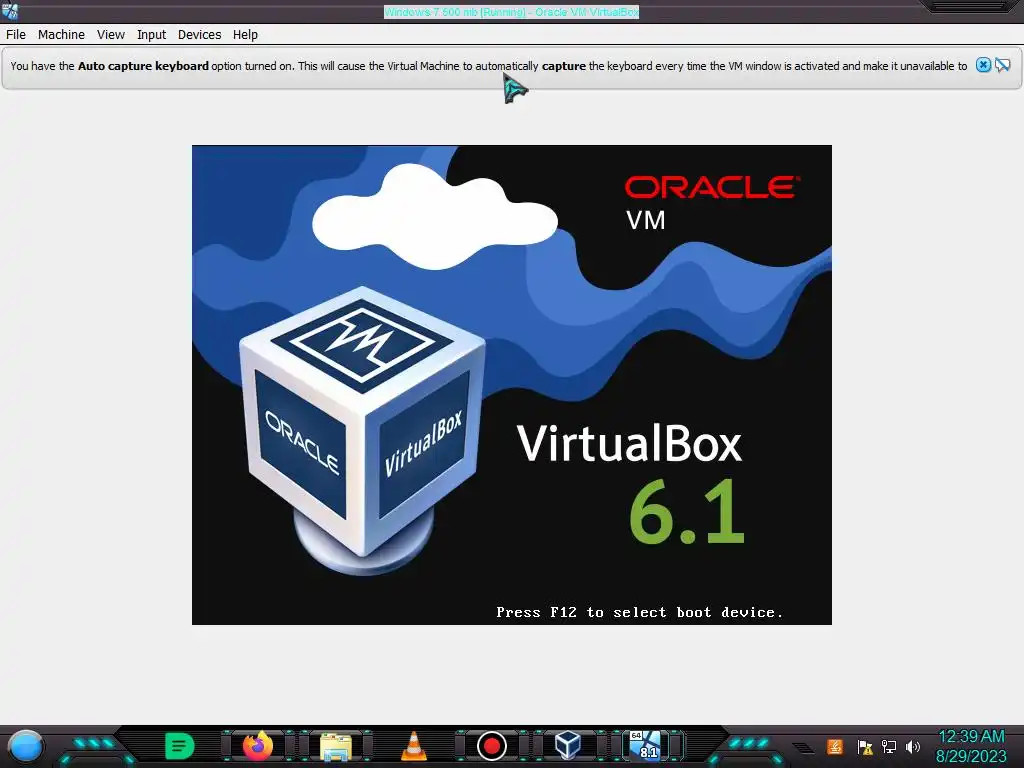Open the View menu
The width and height of the screenshot is (1024, 768).
111,35
